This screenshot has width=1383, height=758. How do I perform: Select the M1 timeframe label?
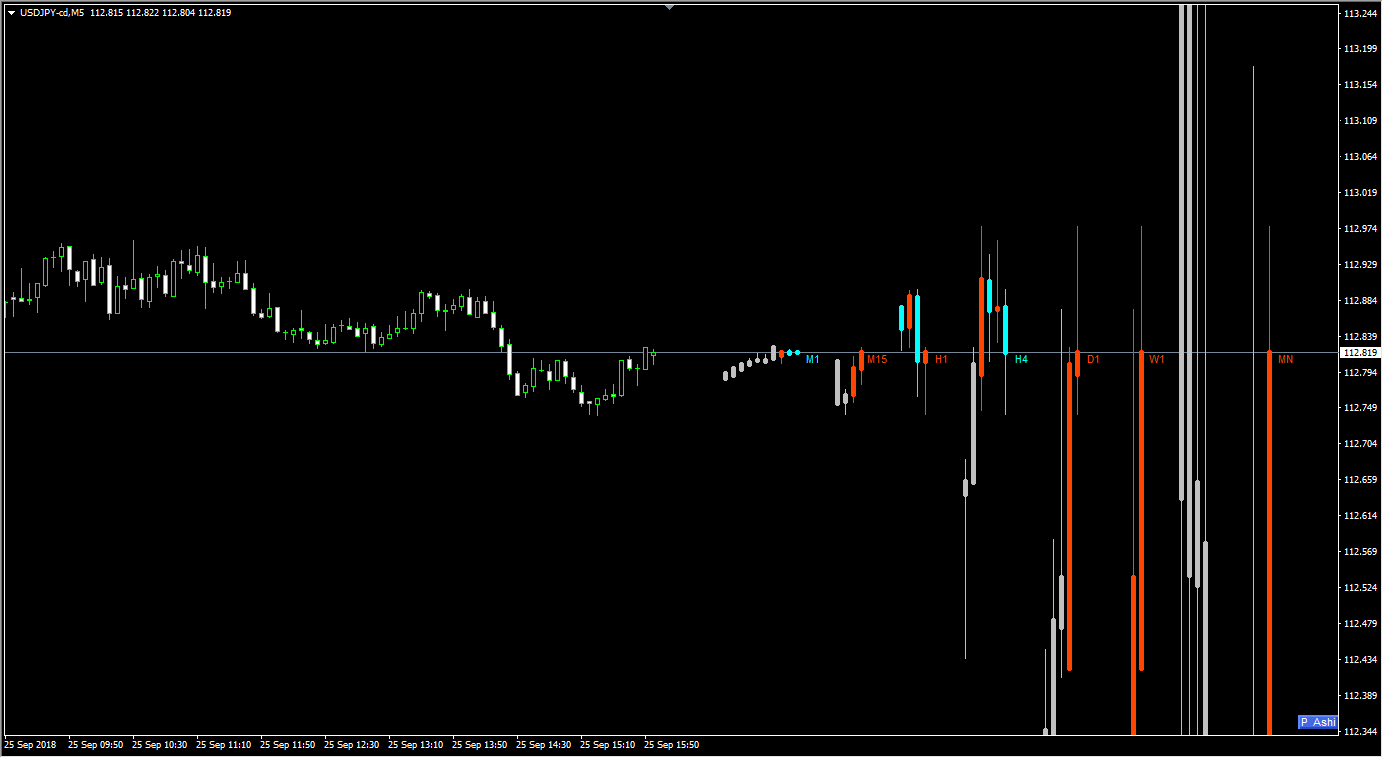[x=813, y=359]
